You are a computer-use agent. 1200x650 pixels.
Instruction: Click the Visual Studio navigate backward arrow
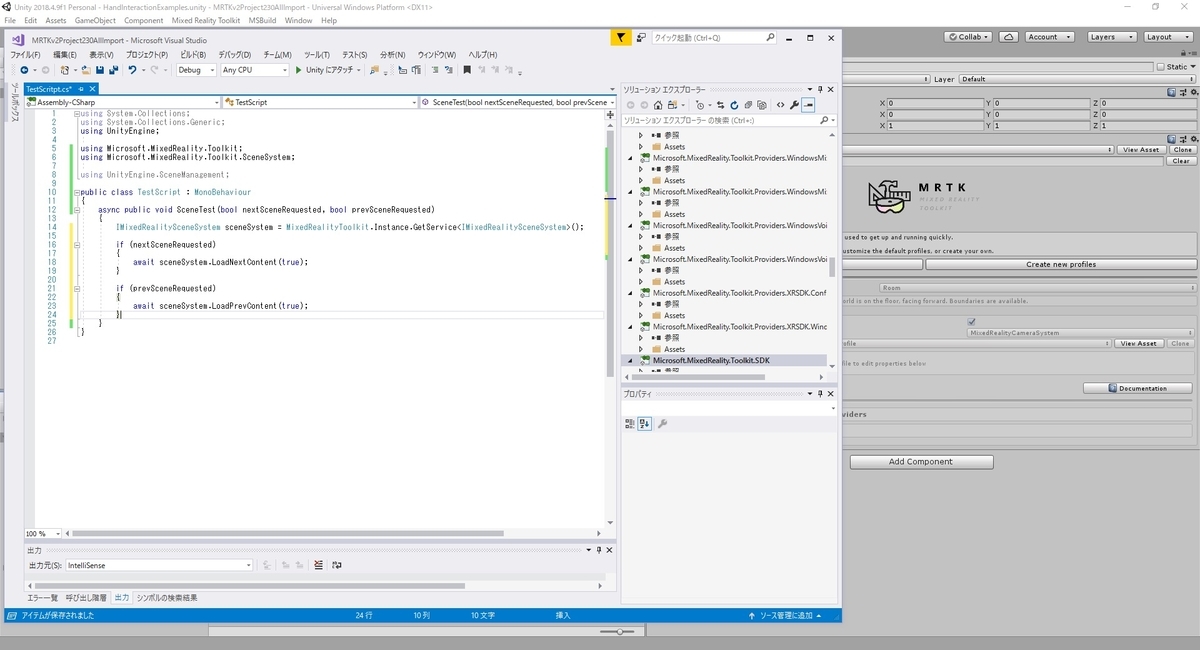pos(24,70)
